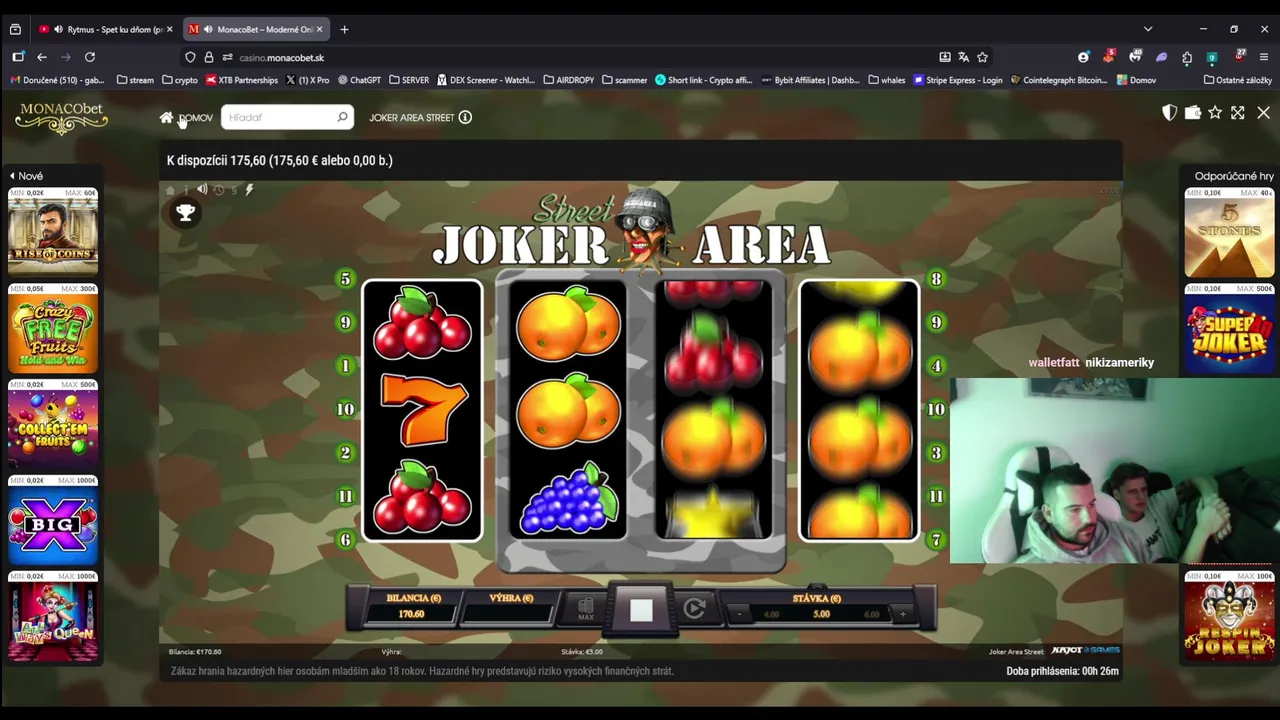
Task: Open Rise of Coins game thumbnail
Action: 53,231
